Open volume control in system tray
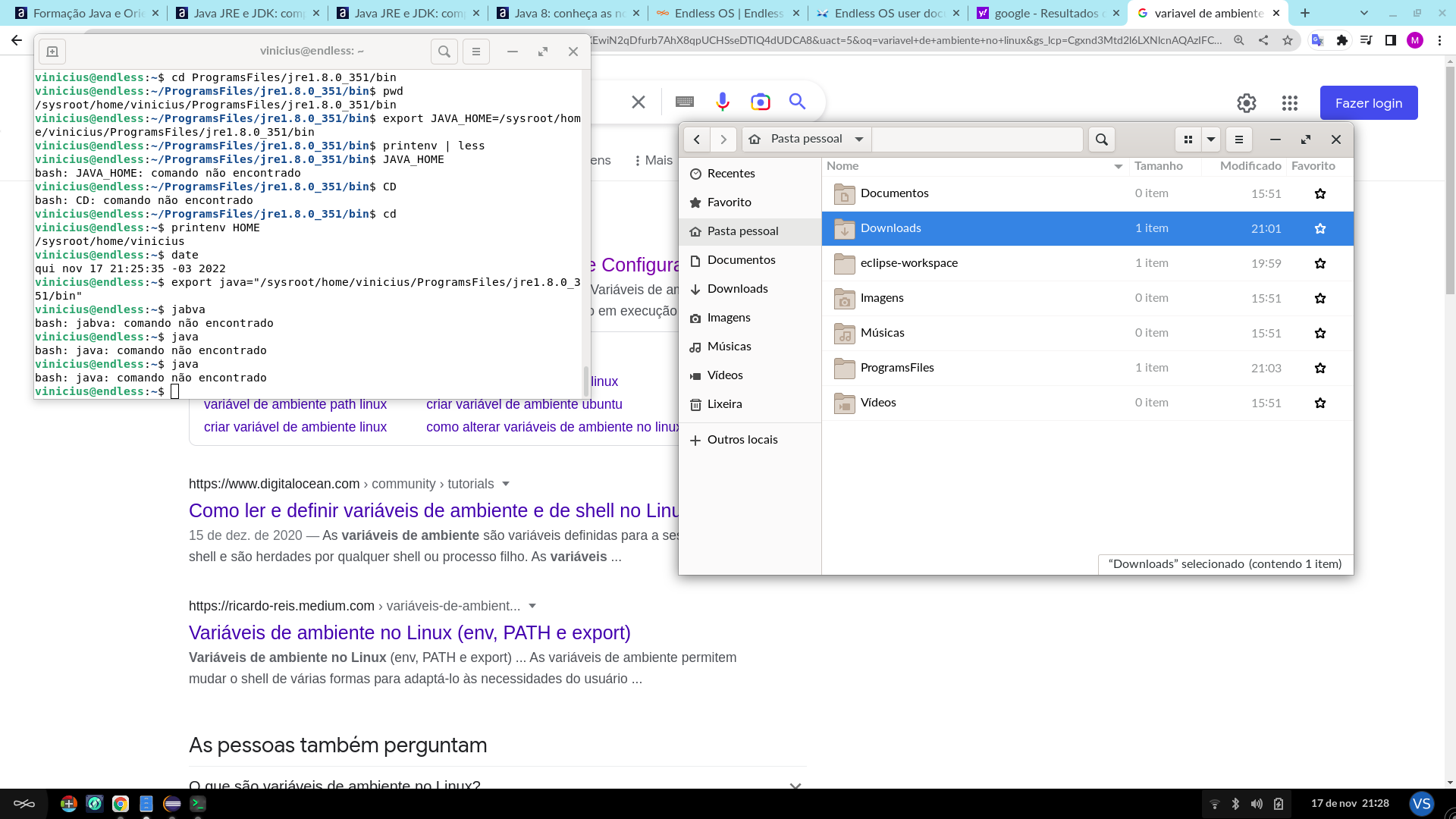1456x819 pixels. coord(1257,804)
